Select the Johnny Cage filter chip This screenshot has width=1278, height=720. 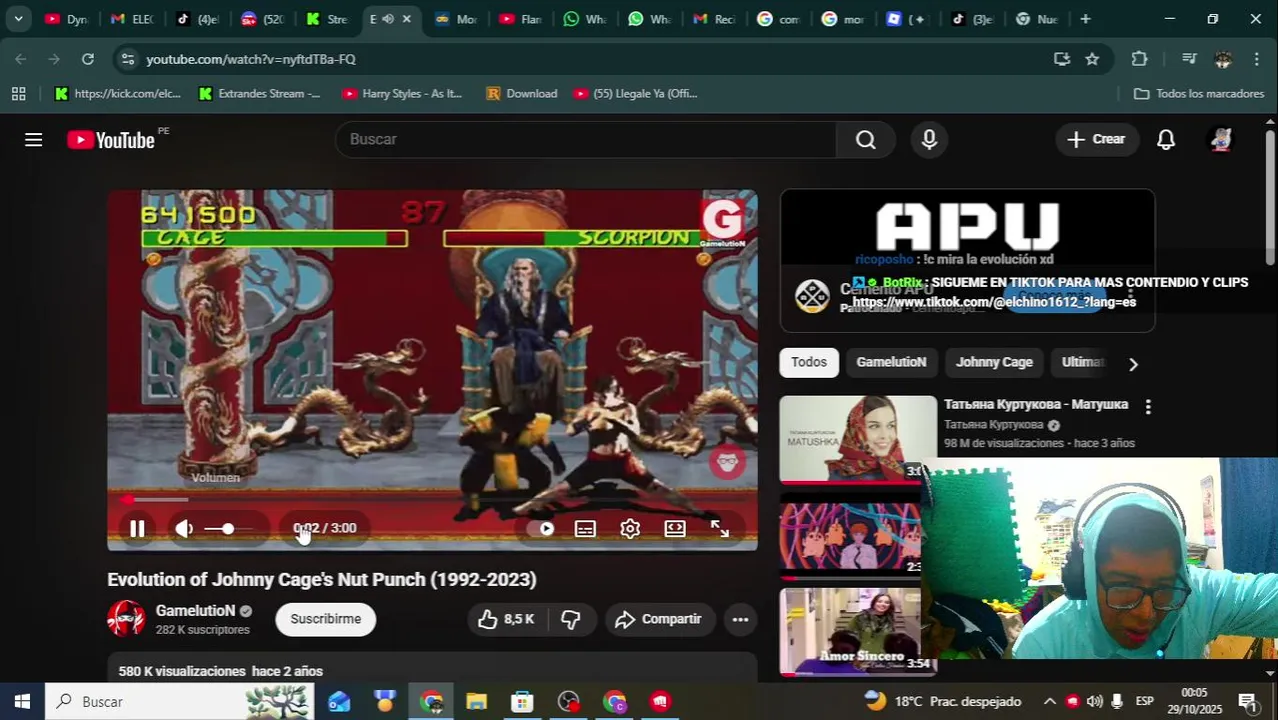click(x=994, y=362)
